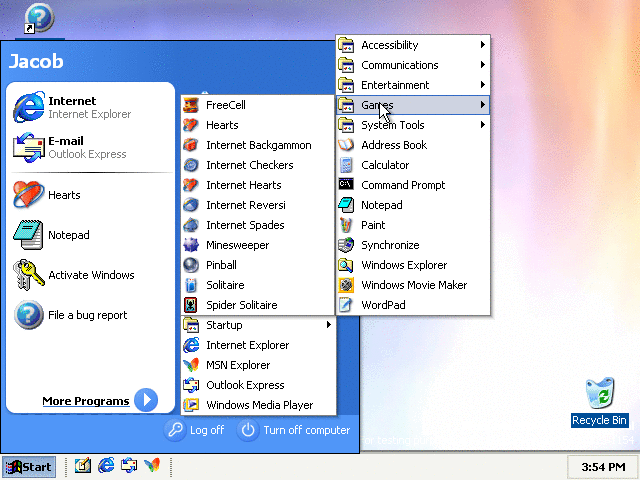Screen dimensions: 640x480
Task: Expand the Startup folder arrow
Action: [329, 324]
